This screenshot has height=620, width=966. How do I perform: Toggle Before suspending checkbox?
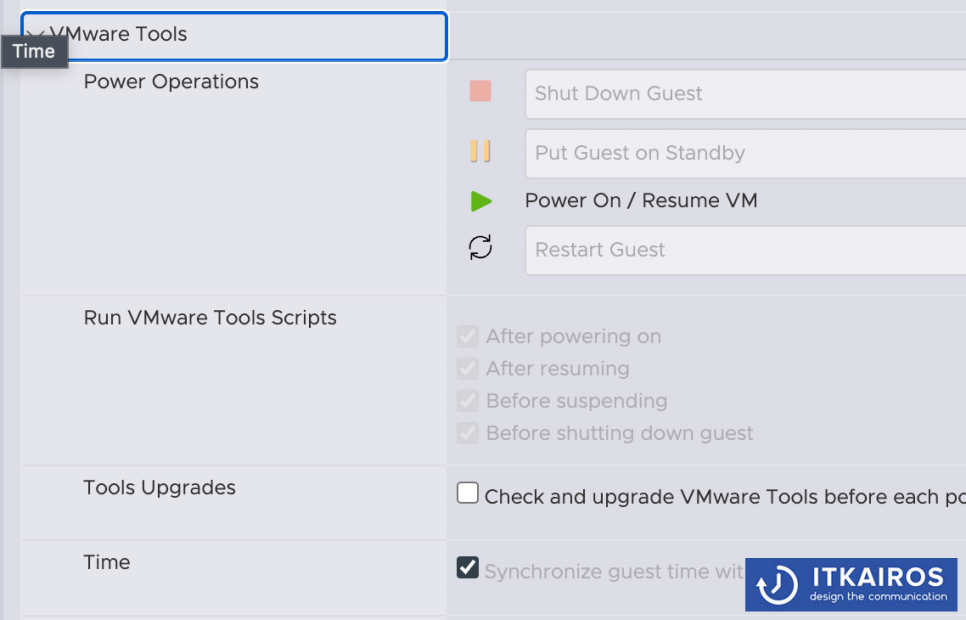pos(468,401)
